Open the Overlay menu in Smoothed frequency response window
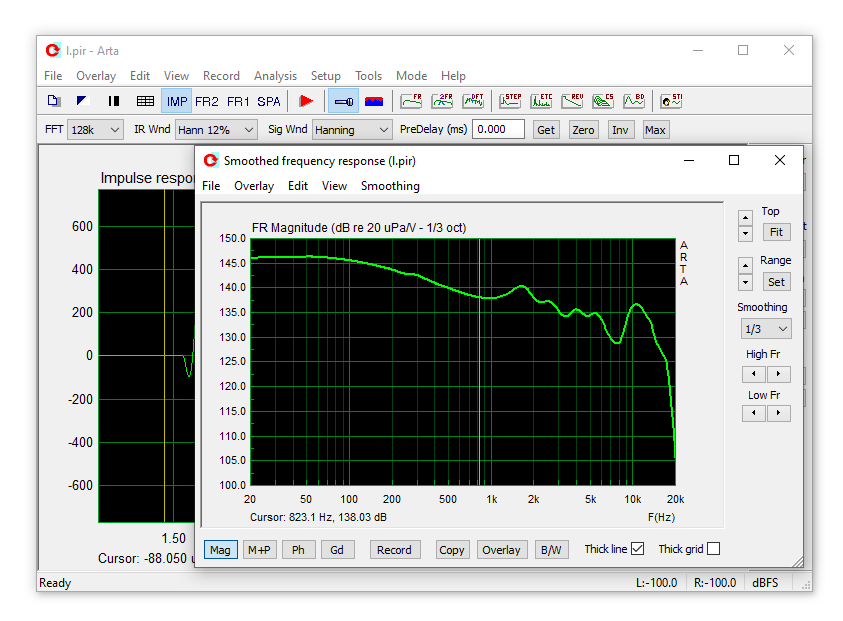This screenshot has width=843, height=621. (x=254, y=186)
